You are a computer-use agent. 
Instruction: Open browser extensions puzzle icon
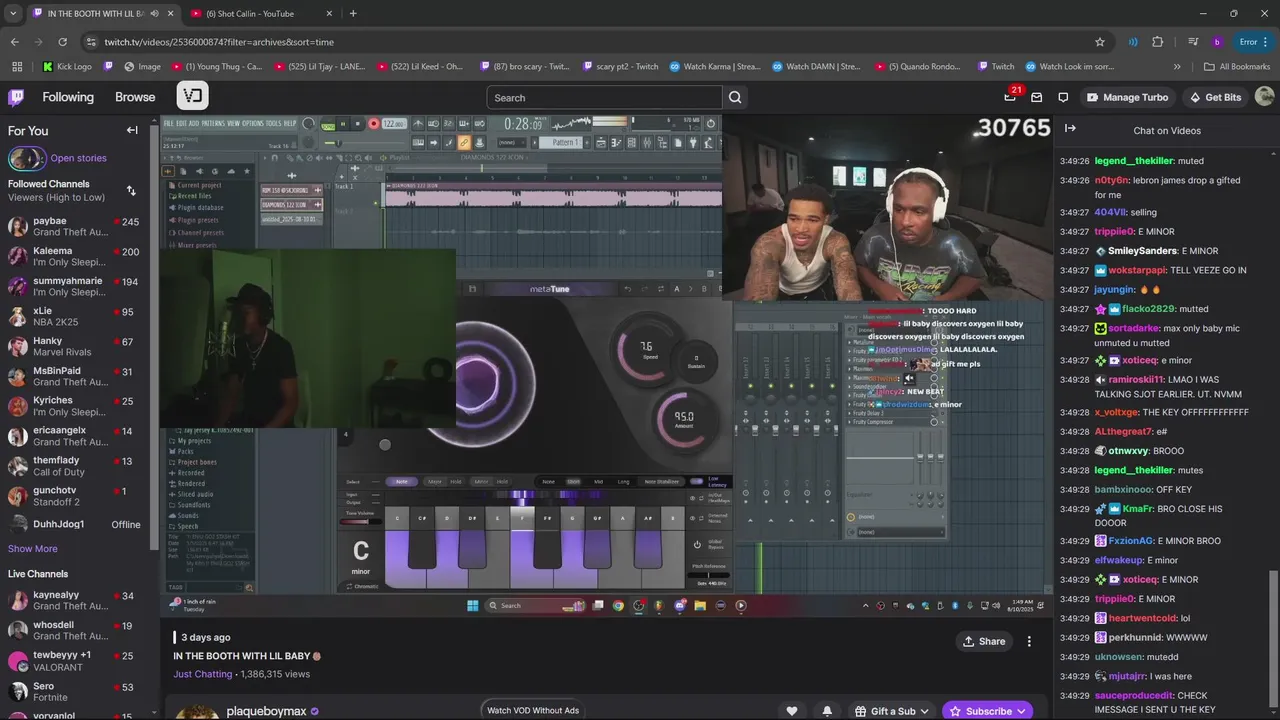point(1158,42)
